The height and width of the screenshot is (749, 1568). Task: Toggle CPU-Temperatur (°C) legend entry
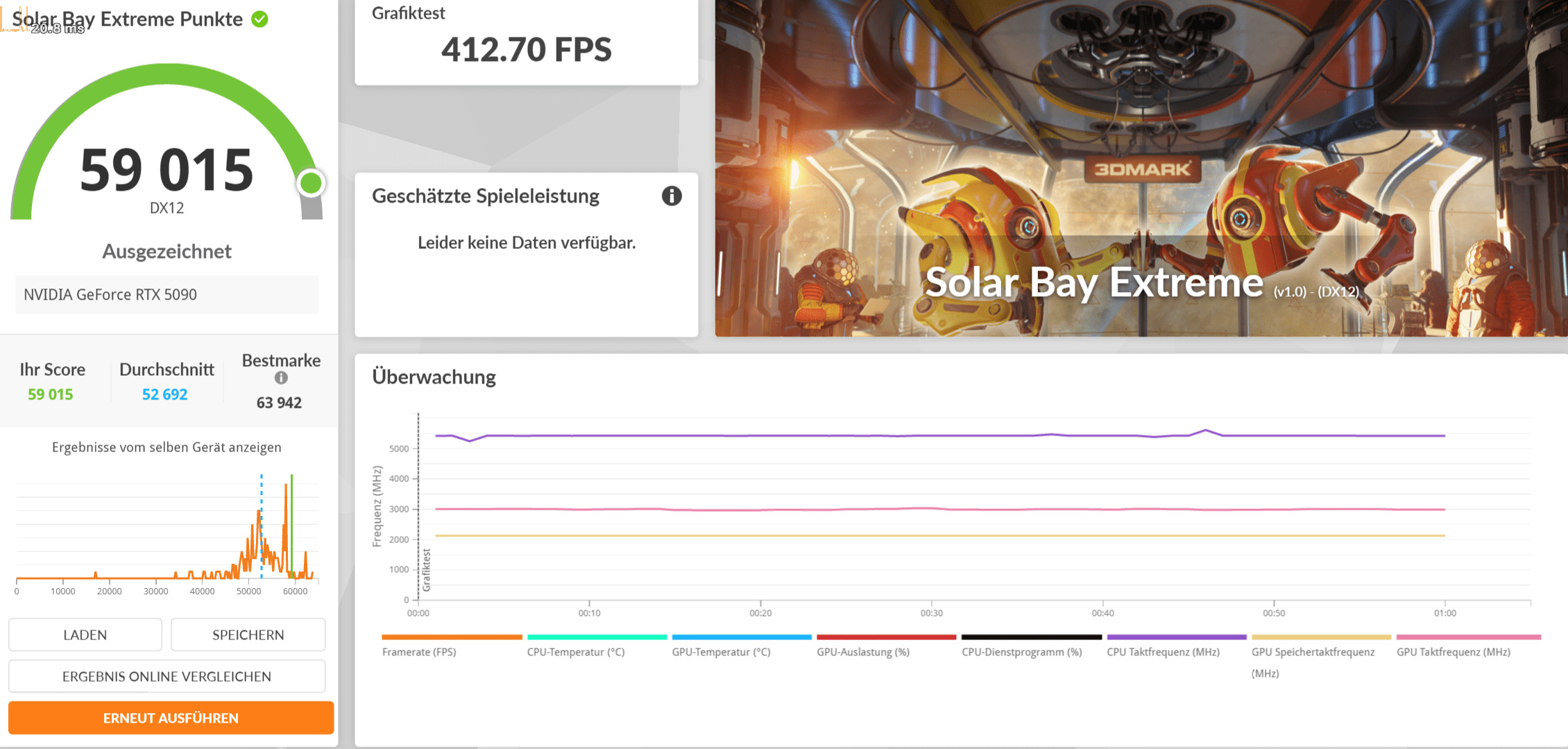[x=575, y=652]
